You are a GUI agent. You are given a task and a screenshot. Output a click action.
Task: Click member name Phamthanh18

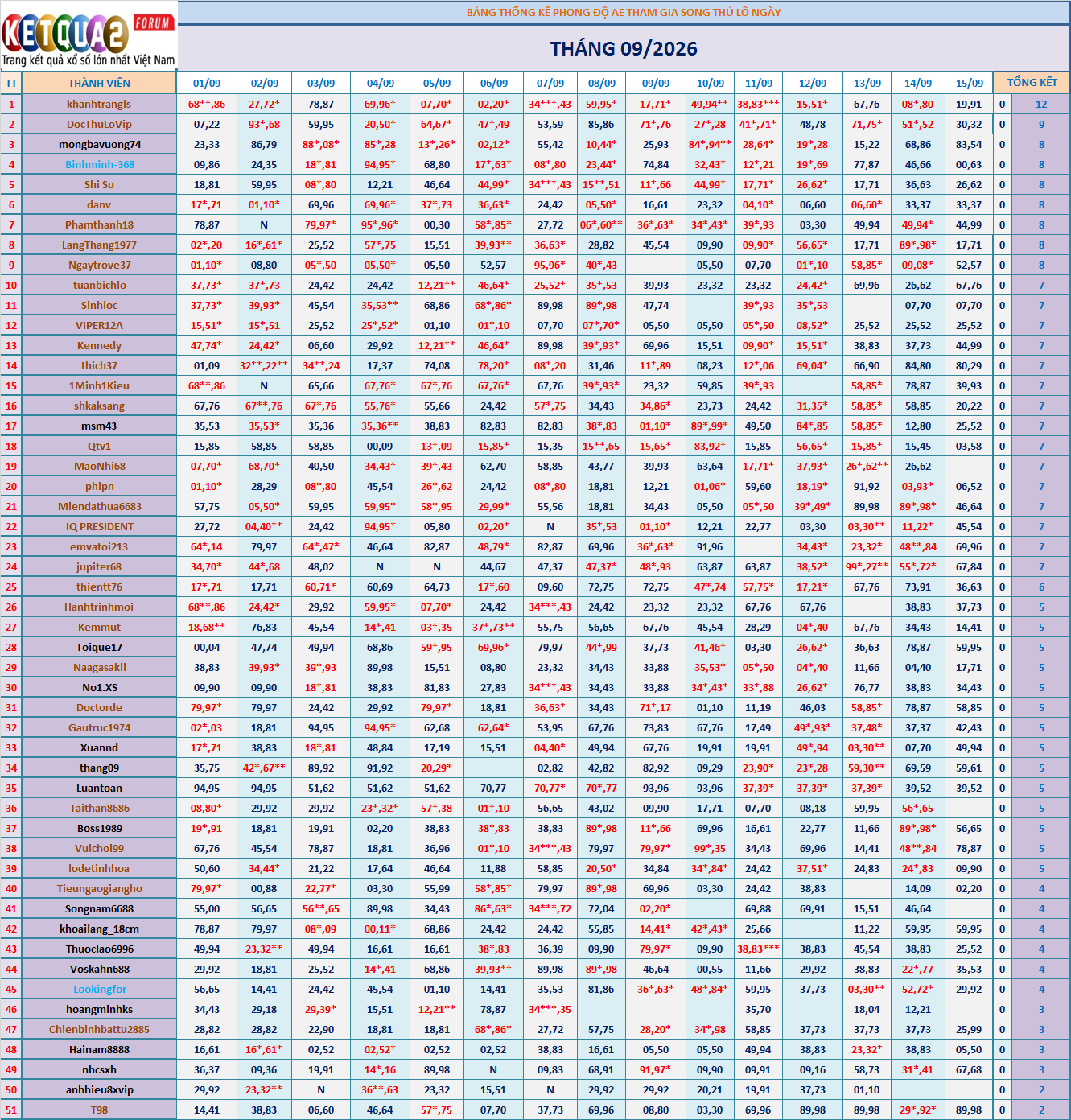[99, 224]
